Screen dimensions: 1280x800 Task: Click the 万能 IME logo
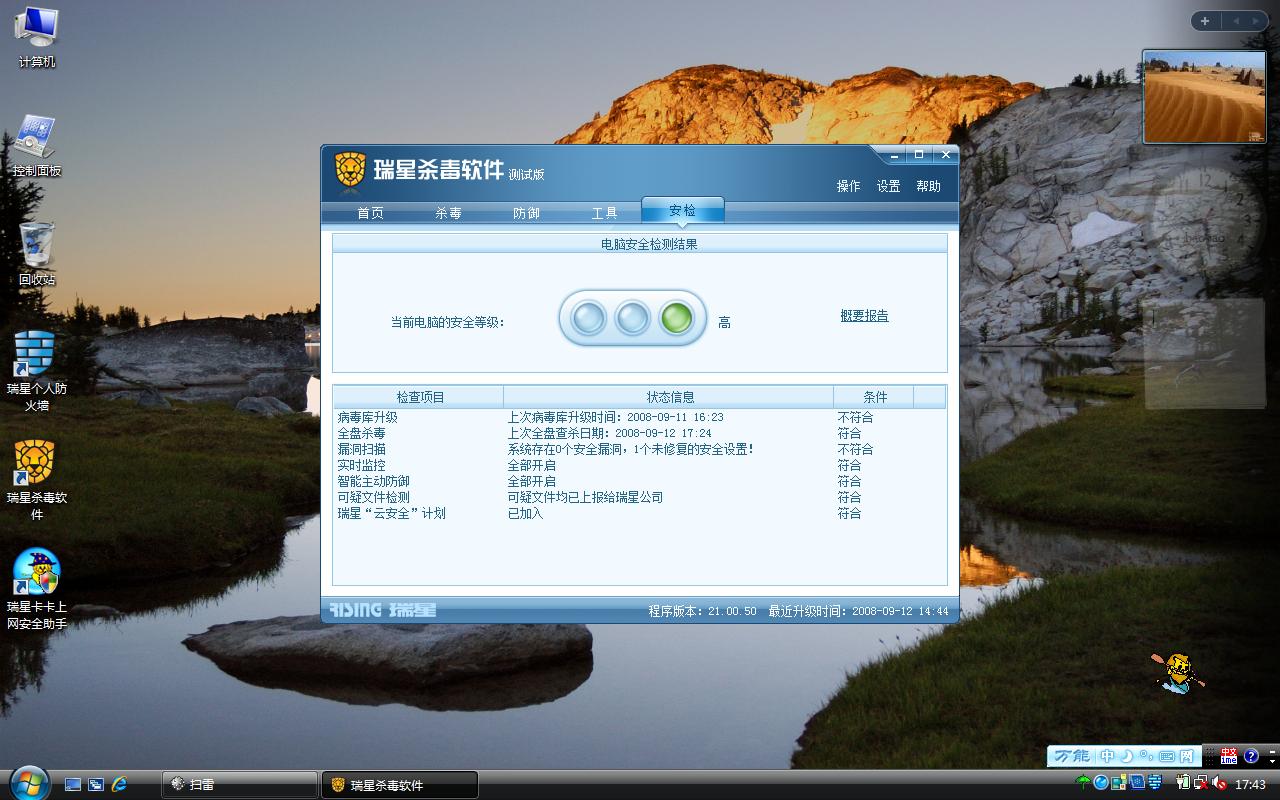point(1073,756)
